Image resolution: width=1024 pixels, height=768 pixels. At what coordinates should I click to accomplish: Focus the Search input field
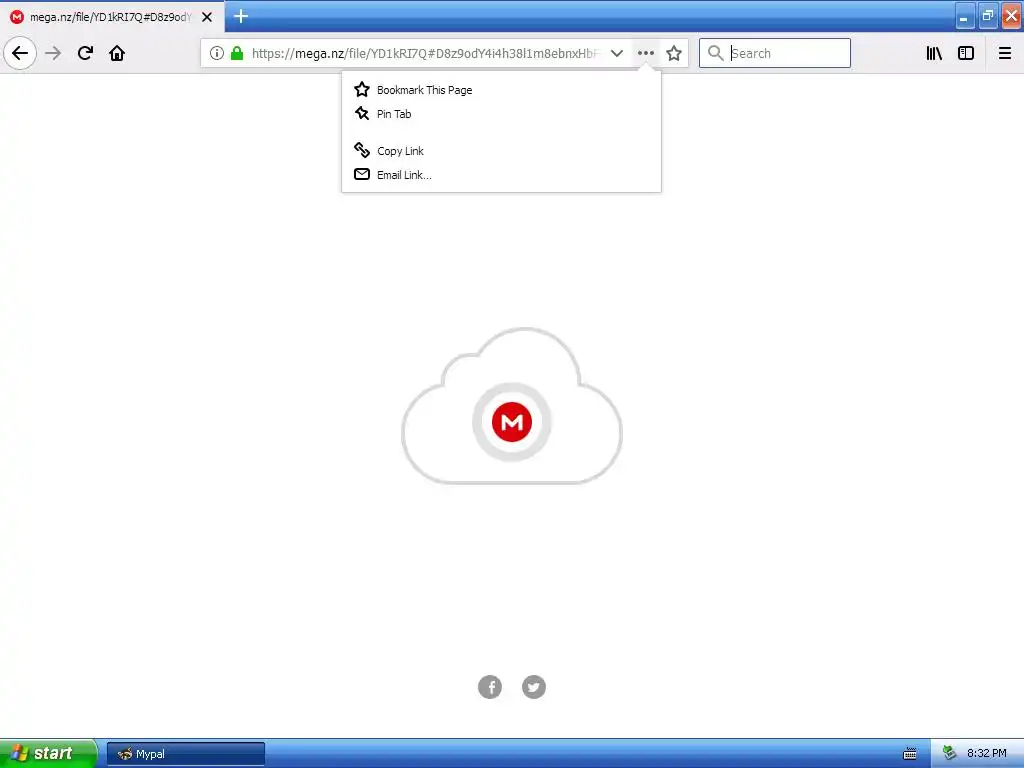pos(775,53)
